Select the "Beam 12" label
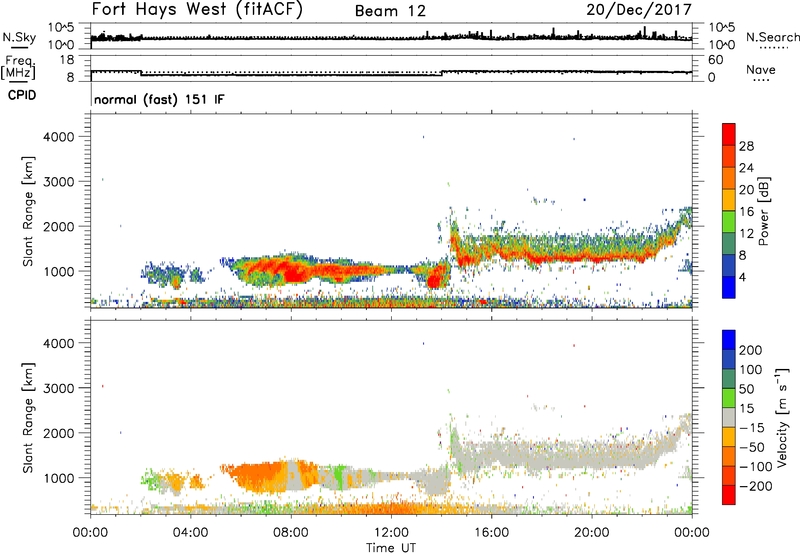This screenshot has width=800, height=554. coord(390,11)
